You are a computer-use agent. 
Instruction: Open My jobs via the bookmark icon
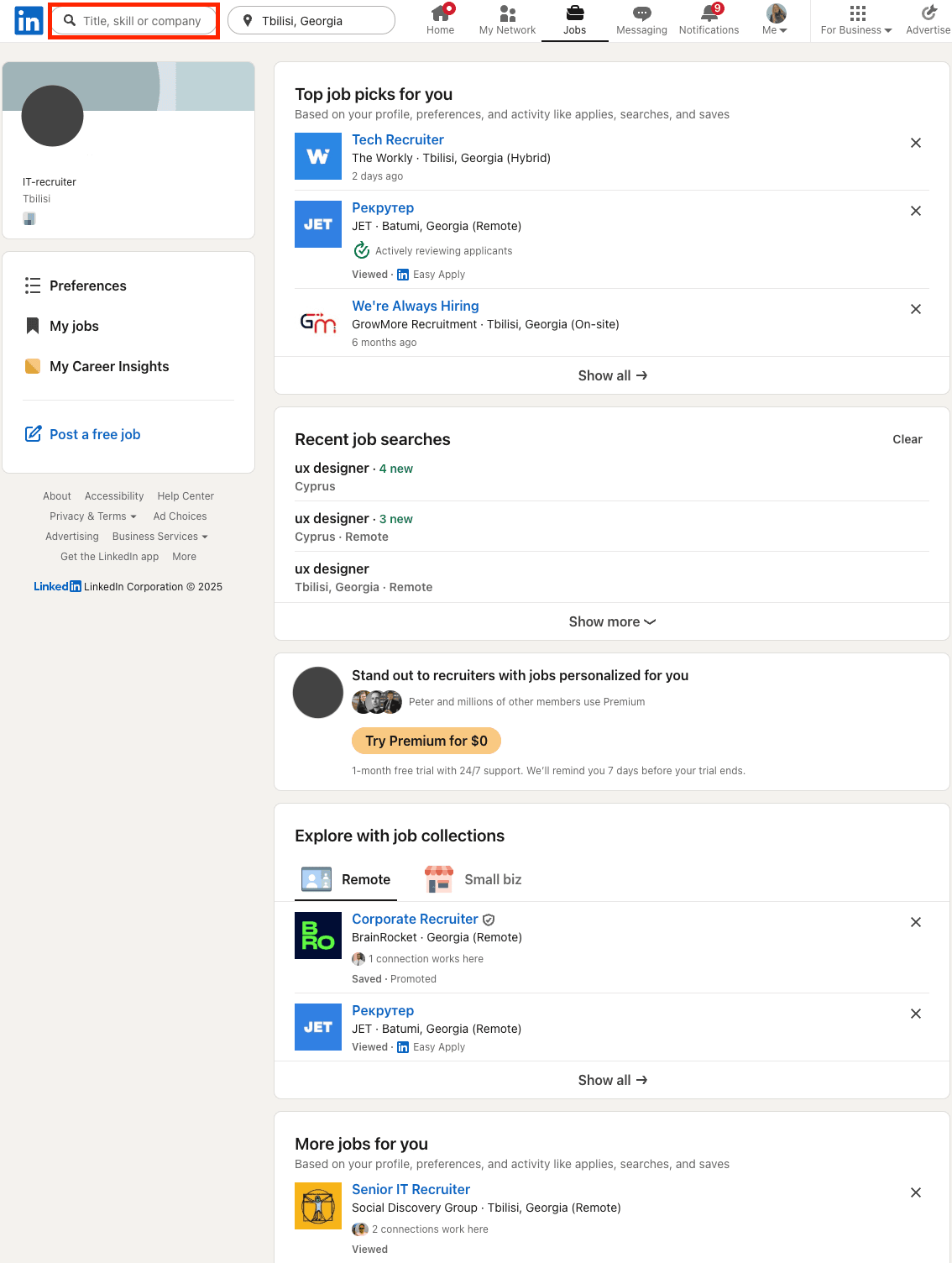coord(33,326)
